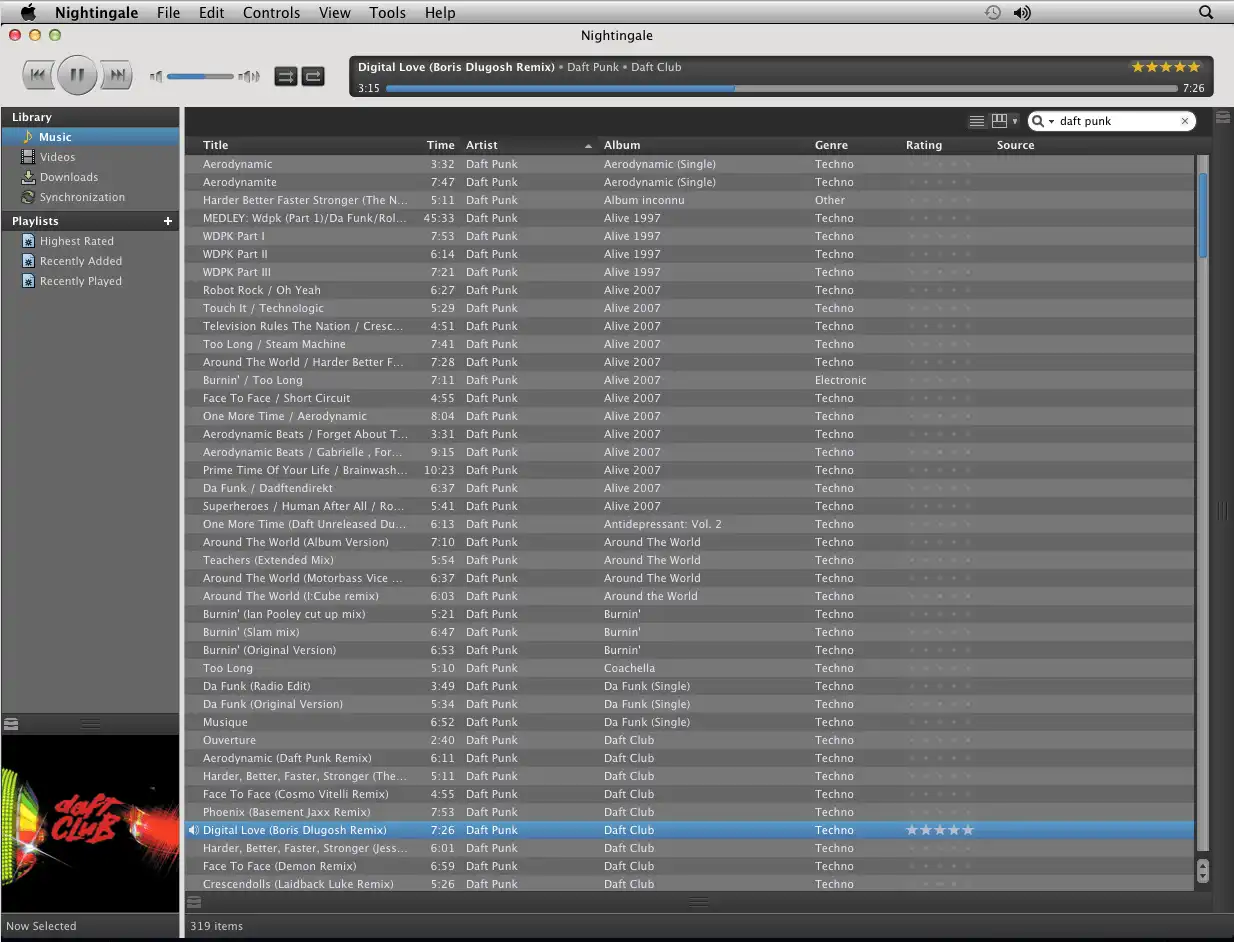Rate now-playing track with header stars
Image resolution: width=1234 pixels, height=942 pixels.
click(x=1165, y=67)
